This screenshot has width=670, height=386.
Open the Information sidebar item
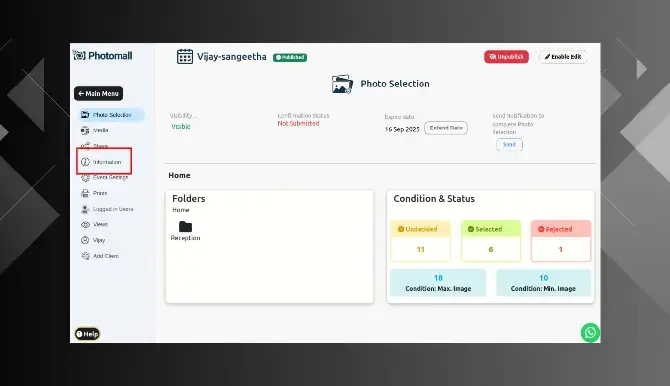(x=101, y=162)
